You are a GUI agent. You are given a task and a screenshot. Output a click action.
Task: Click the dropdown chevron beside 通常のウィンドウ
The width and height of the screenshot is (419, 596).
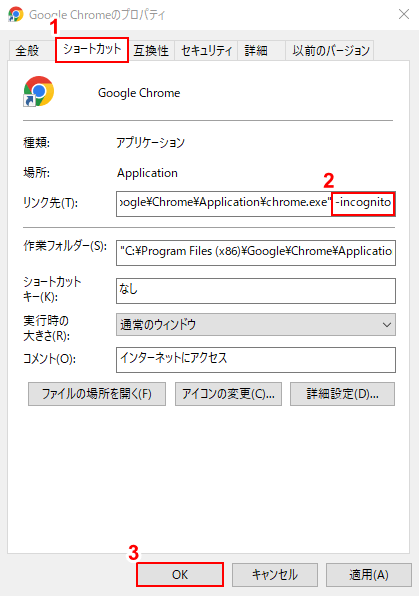[387, 325]
